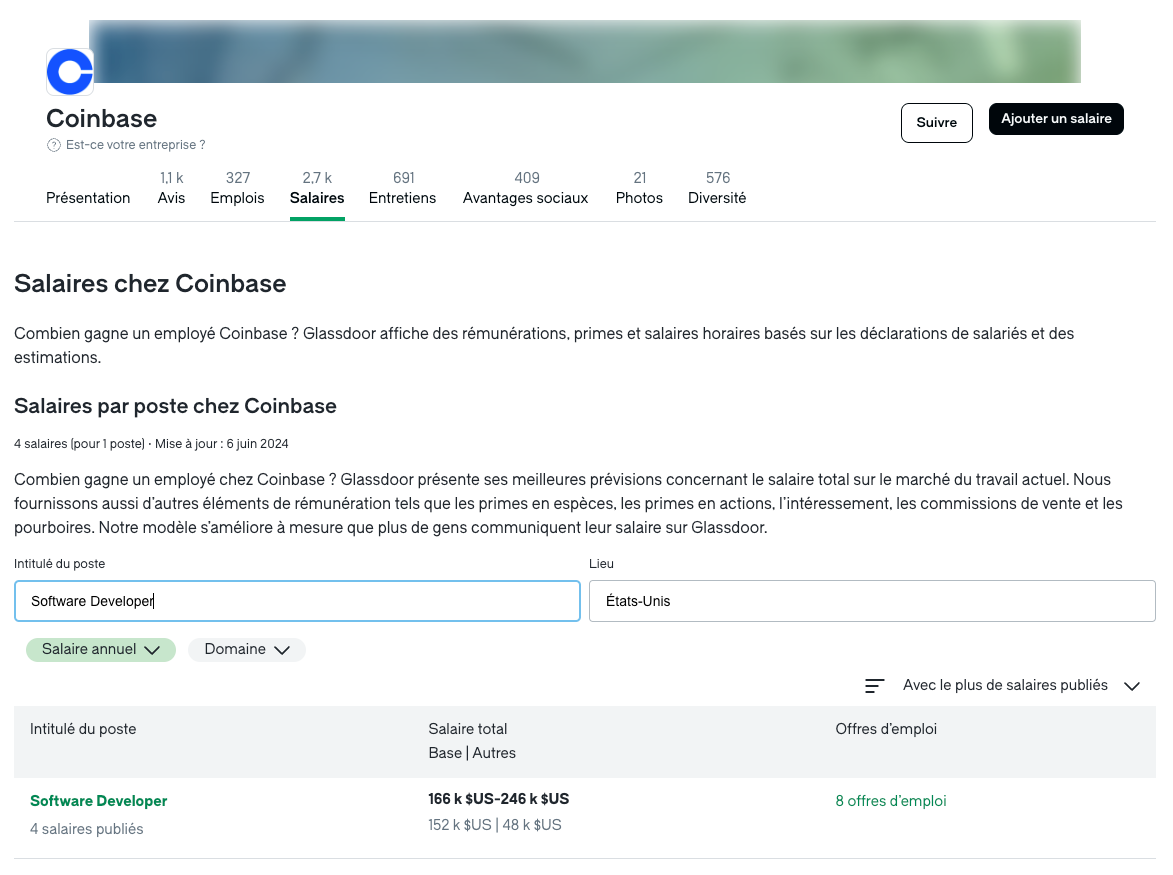Viewport: 1173px width, 875px height.
Task: Click the '152 k $US | 48 k $US' breakdown
Action: (x=495, y=825)
